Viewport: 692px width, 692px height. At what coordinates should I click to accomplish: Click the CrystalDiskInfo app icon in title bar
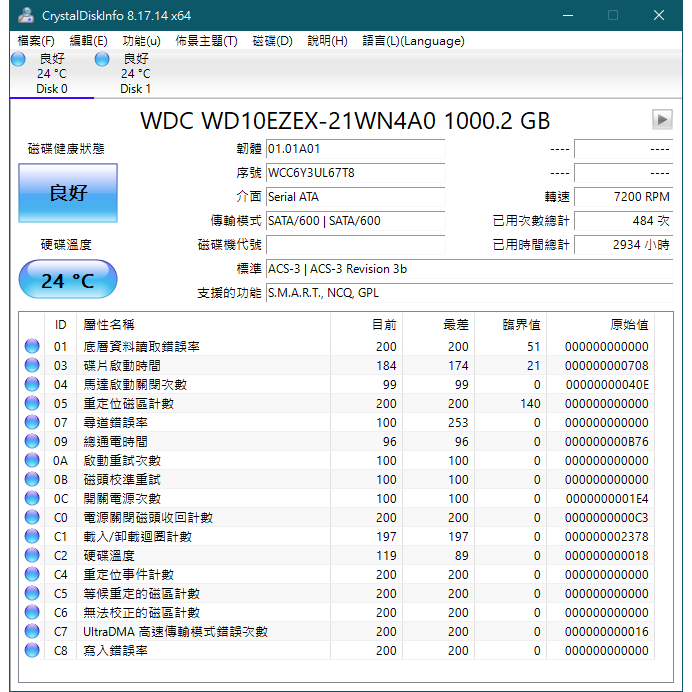(26, 15)
